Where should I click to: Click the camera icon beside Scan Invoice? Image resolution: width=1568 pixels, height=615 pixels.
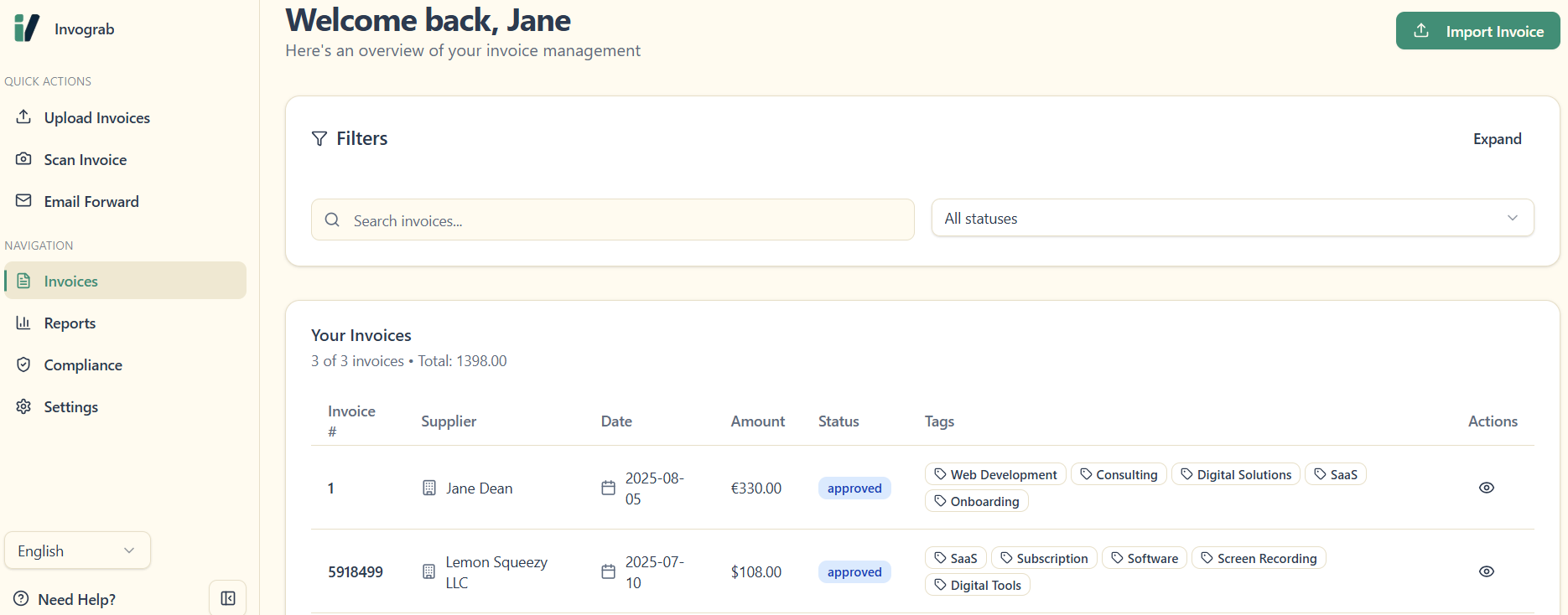click(23, 158)
